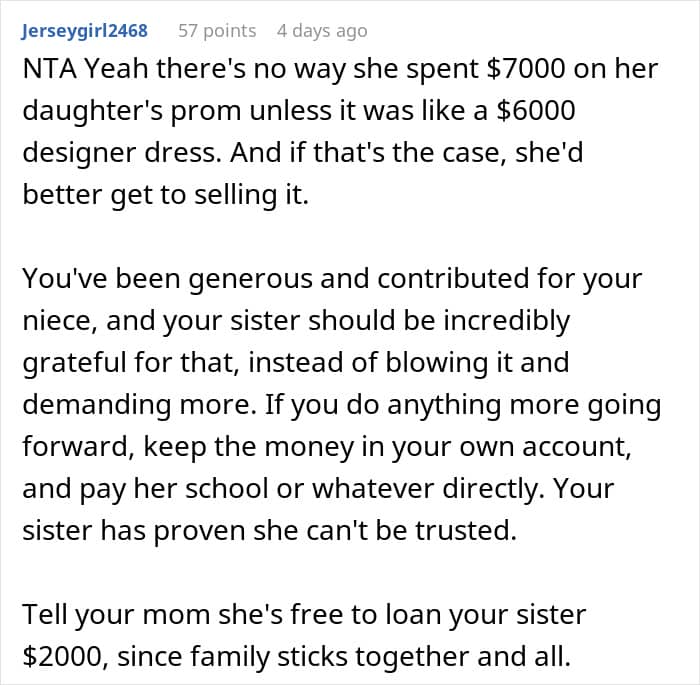This screenshot has height=685, width=700.
Task: Click the '$2000' amount in the last paragraph
Action: [63, 657]
